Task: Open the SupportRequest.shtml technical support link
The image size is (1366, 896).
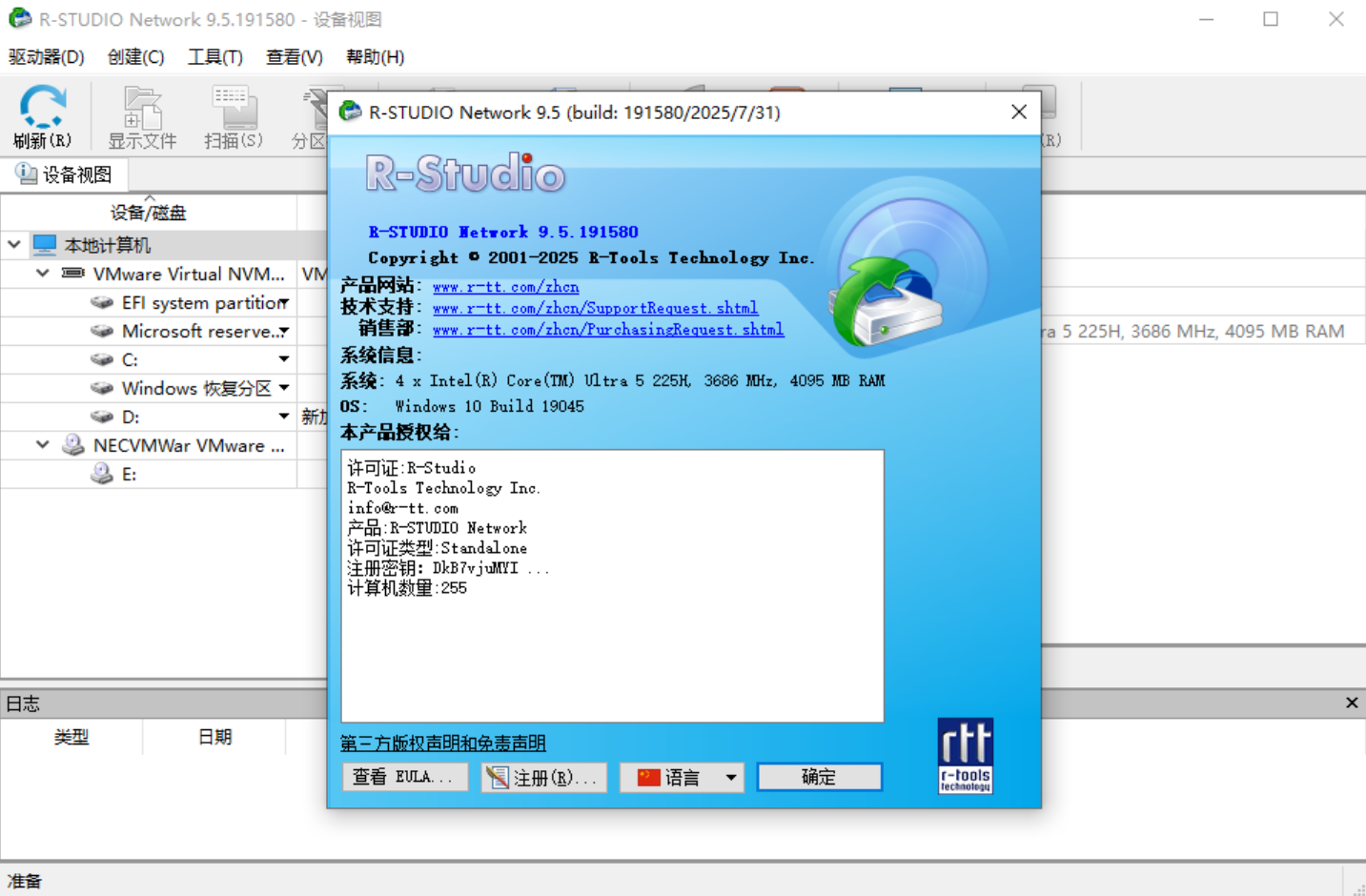Action: [595, 308]
